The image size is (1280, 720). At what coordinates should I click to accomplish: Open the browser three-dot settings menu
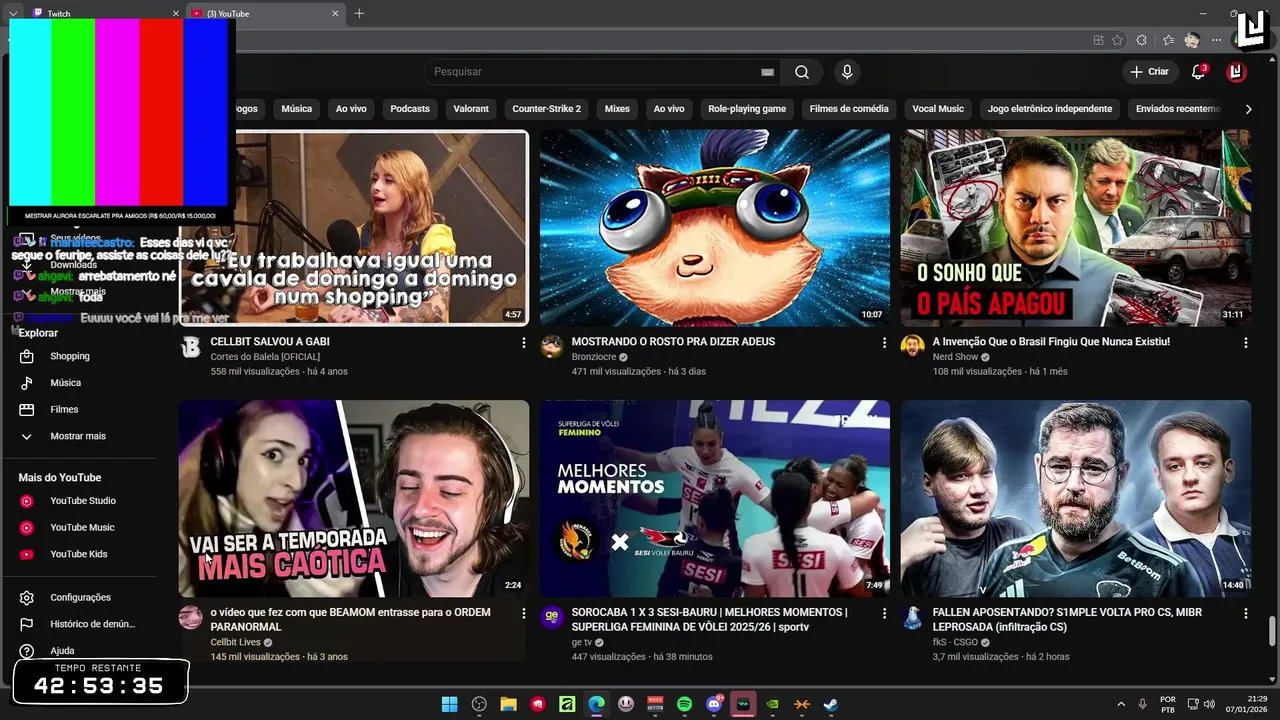tap(1216, 40)
